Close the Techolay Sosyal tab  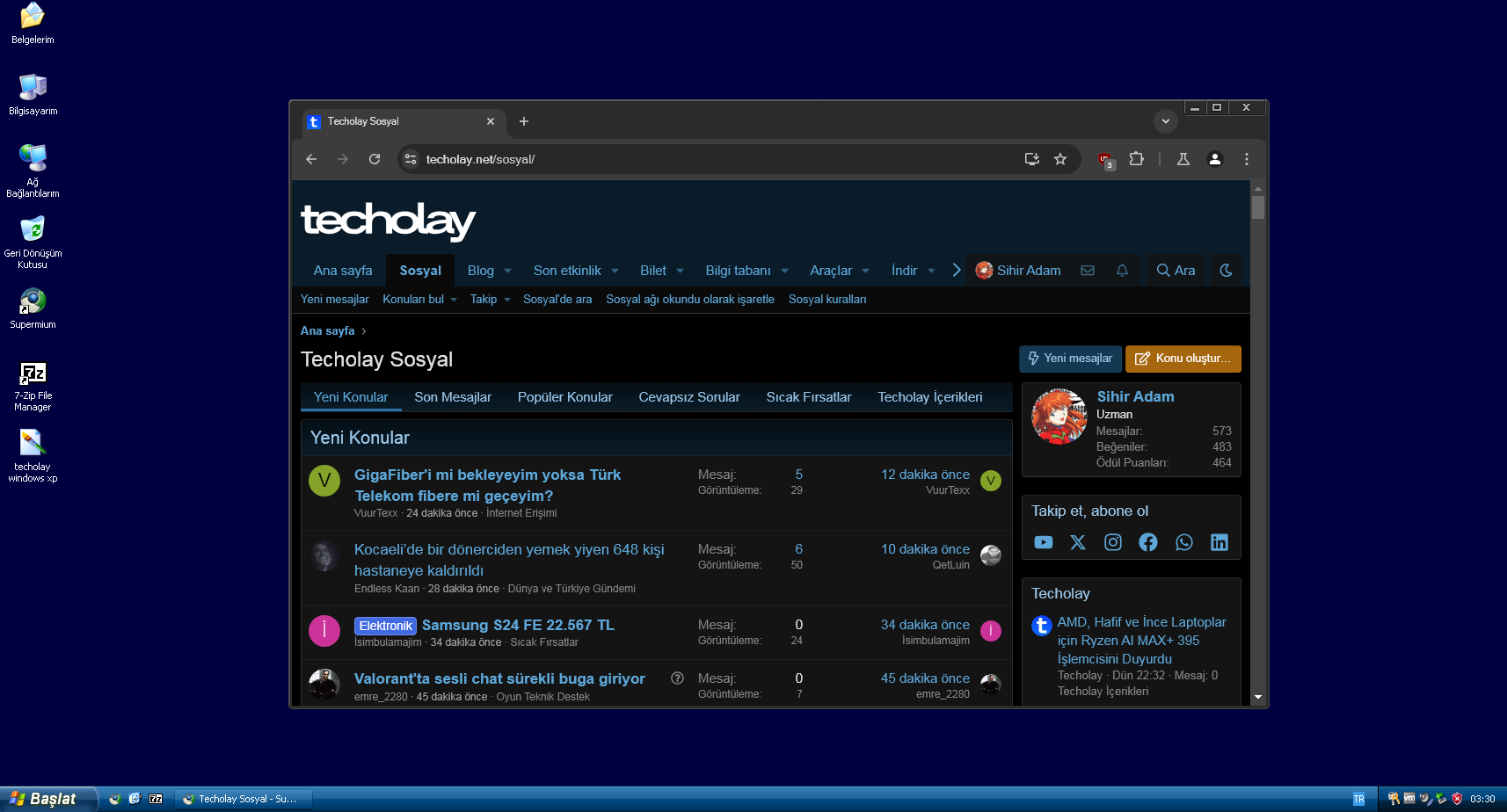point(491,121)
